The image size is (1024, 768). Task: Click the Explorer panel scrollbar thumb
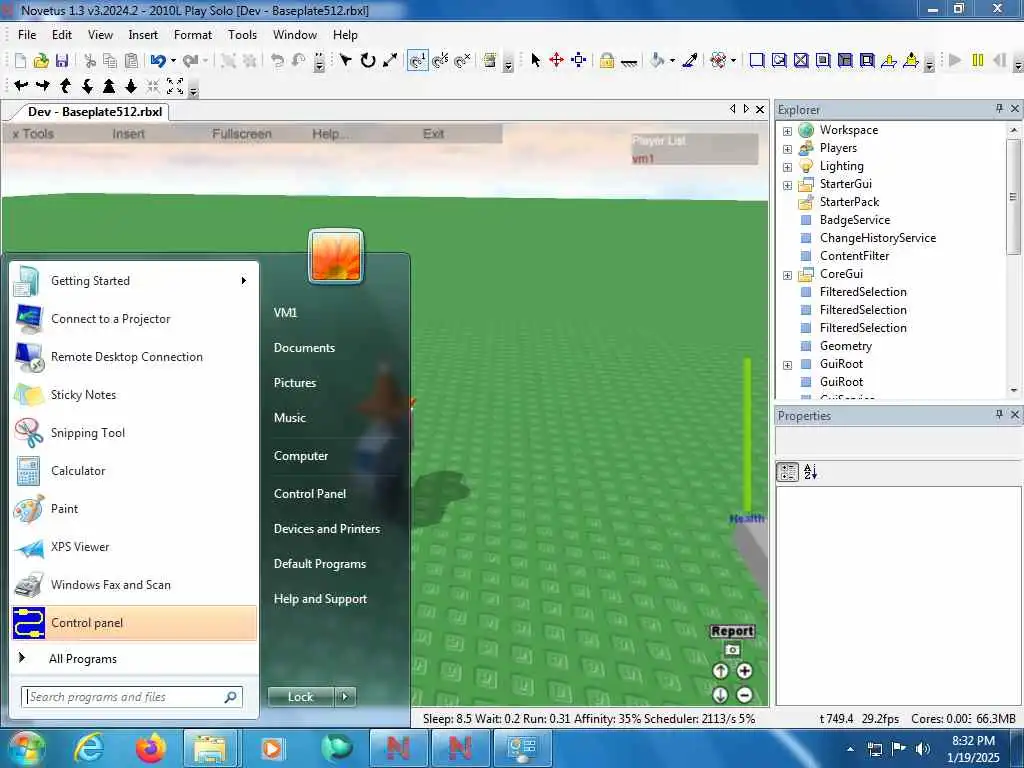pyautogui.click(x=1013, y=197)
